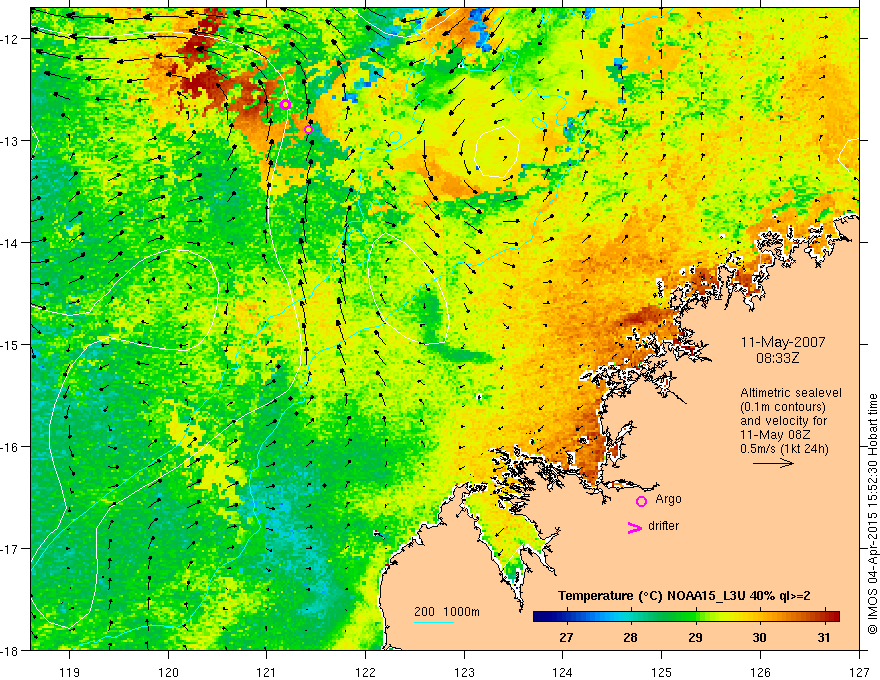Viewport: 880px width, 680px height.
Task: Click the 28 value on temperature scale
Action: 630,638
